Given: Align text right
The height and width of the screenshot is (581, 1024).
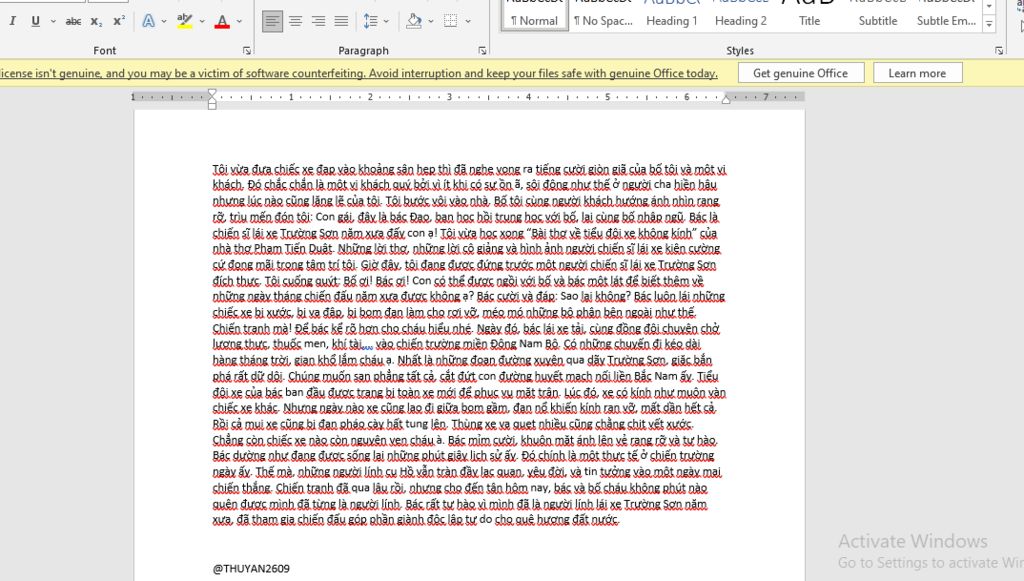Looking at the screenshot, I should point(318,21).
